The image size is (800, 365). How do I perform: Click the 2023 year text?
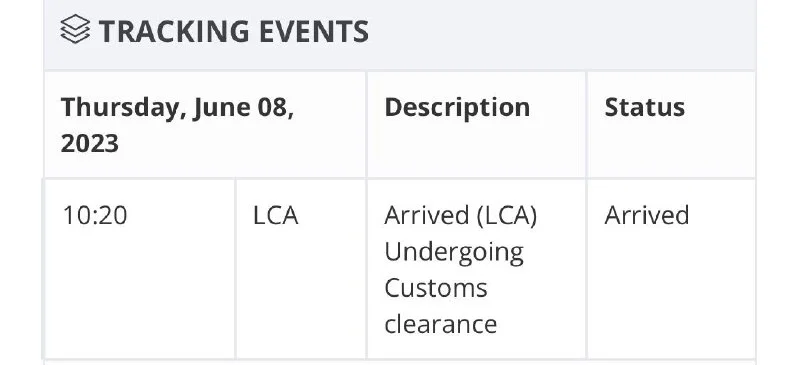click(x=90, y=143)
